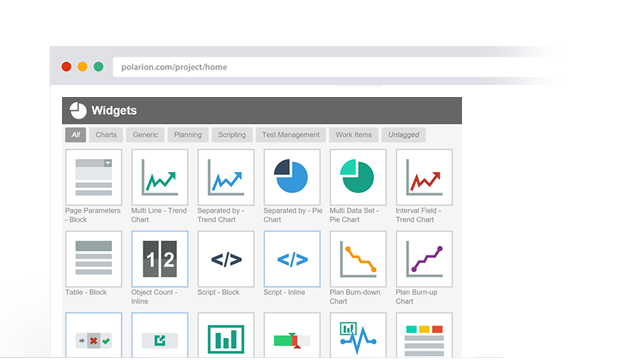640x360 pixels.
Task: Pick the Separated by - Trend Chart icon
Action: coord(226,177)
